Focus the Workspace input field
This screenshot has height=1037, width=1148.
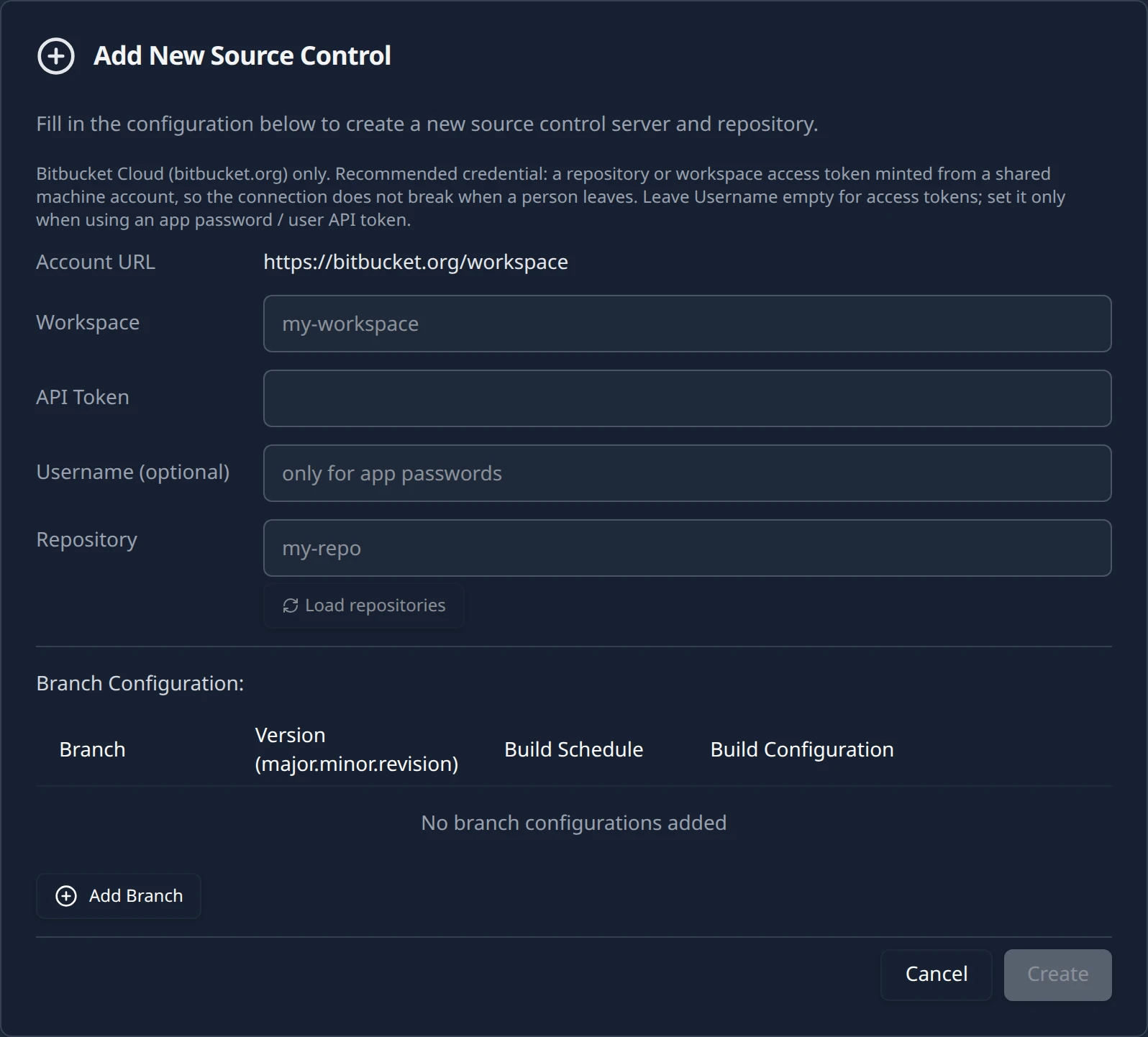(688, 324)
